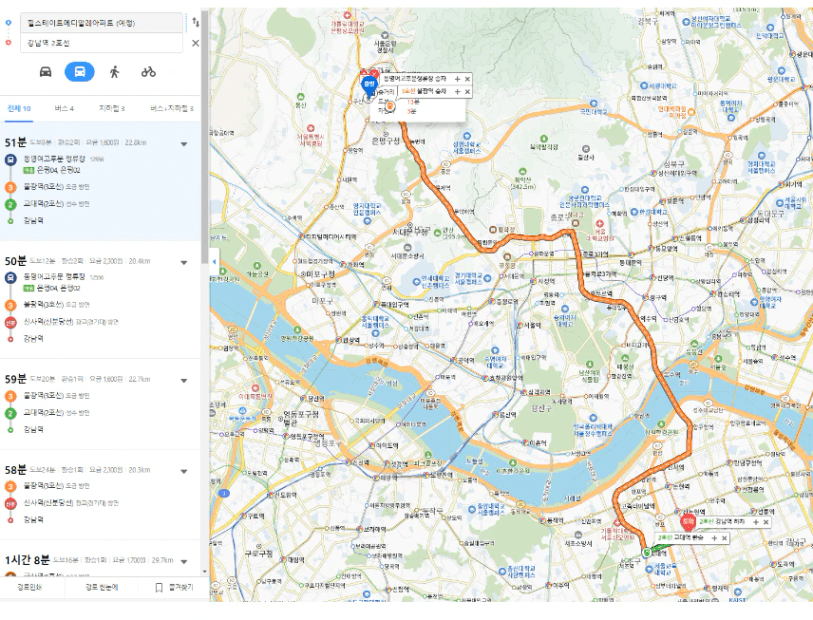Screen dimensions: 813x620
Task: Click the print route button at bottom left
Action: coord(29,587)
